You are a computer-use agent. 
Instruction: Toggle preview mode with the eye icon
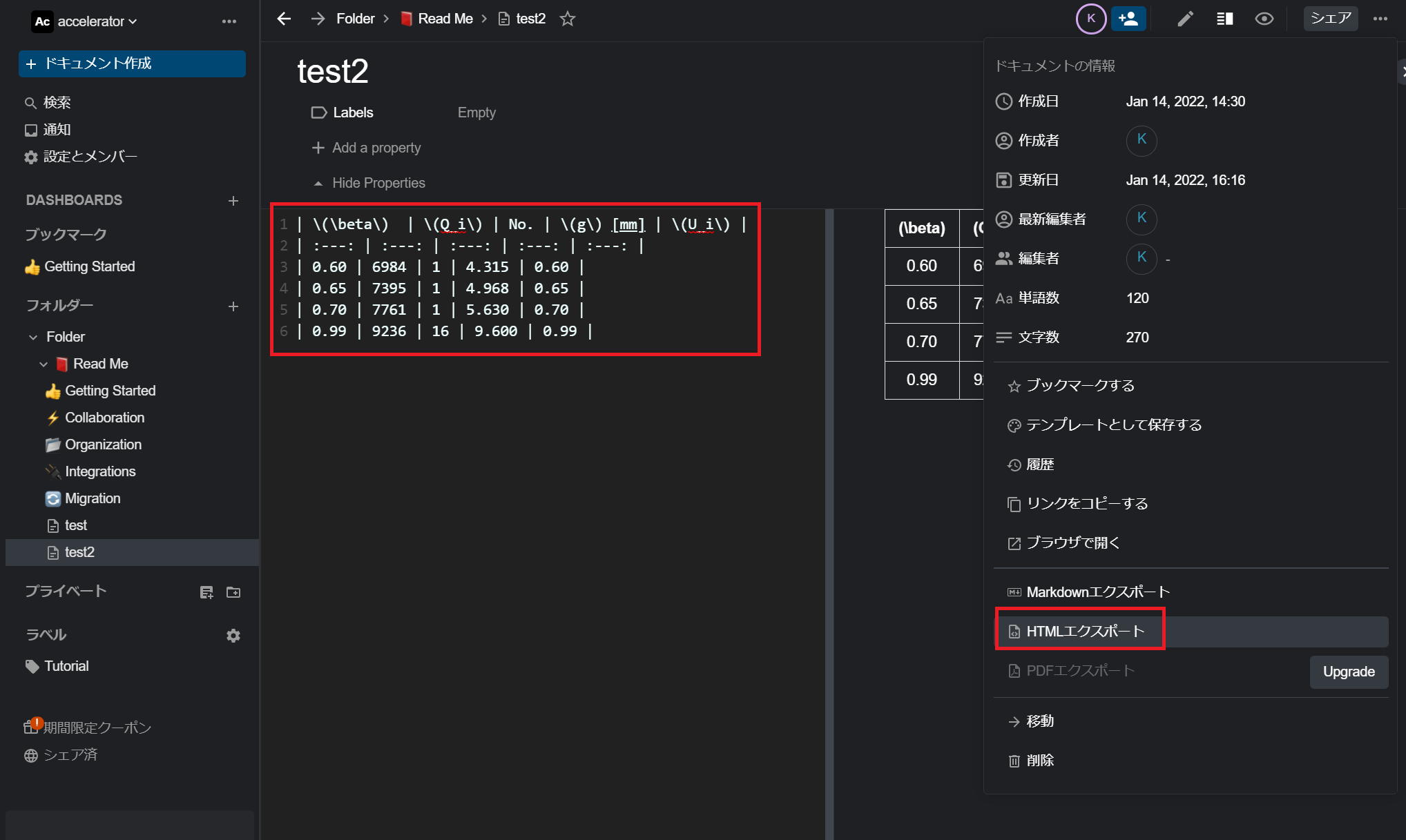click(x=1264, y=19)
